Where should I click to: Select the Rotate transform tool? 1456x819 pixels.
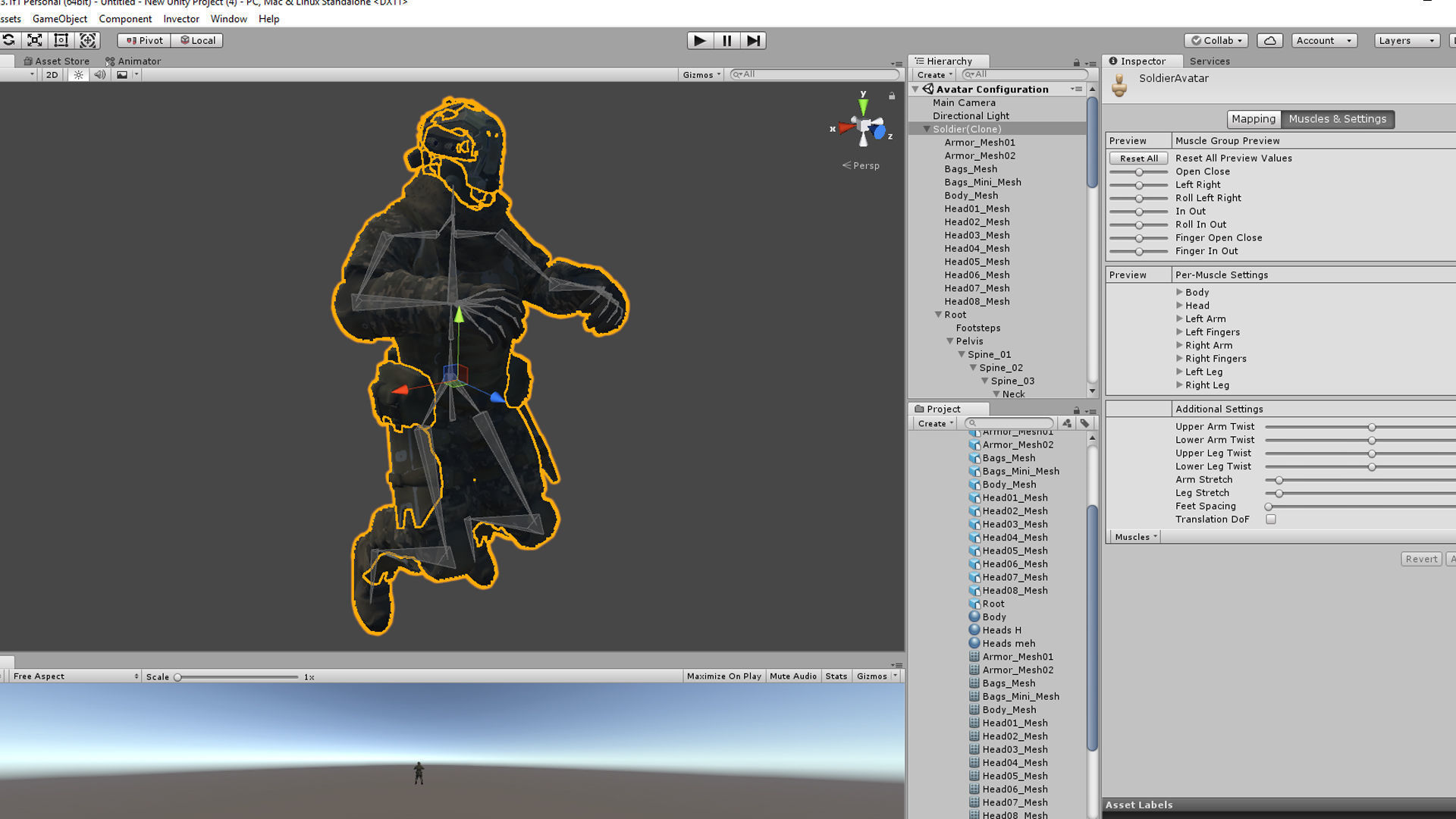(9, 40)
